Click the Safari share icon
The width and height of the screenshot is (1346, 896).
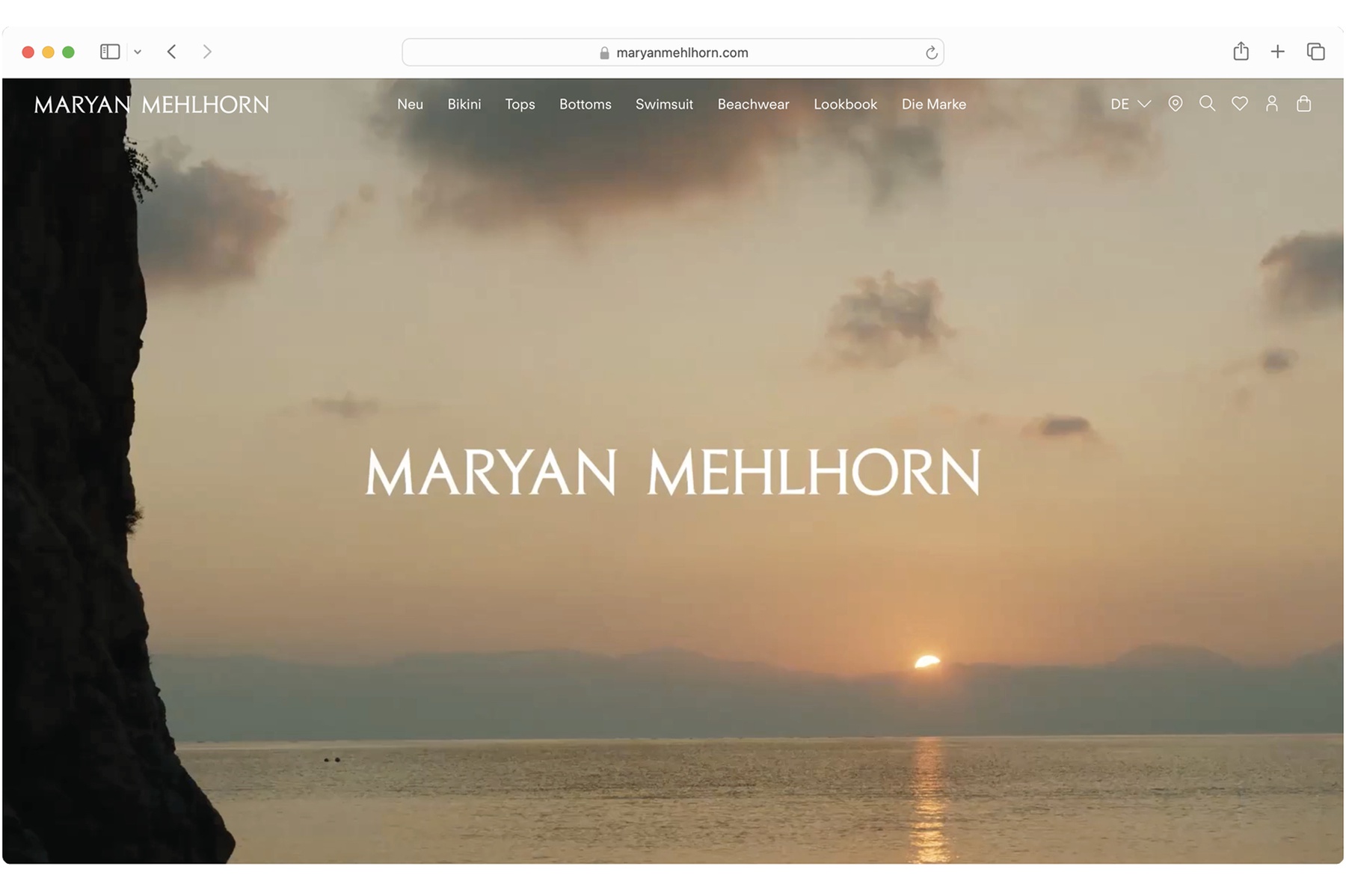tap(1241, 51)
